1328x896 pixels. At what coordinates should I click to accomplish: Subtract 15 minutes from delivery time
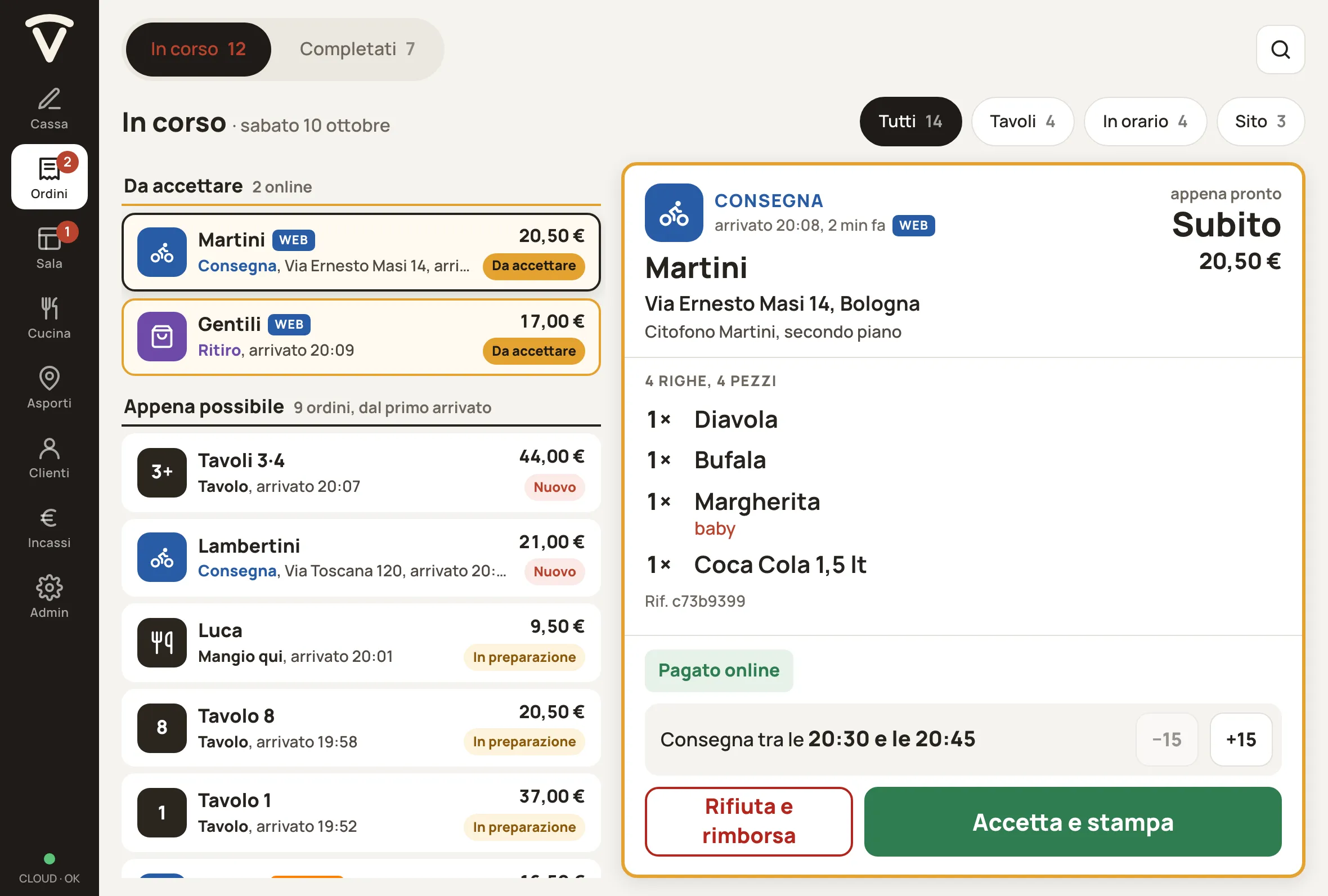1167,740
